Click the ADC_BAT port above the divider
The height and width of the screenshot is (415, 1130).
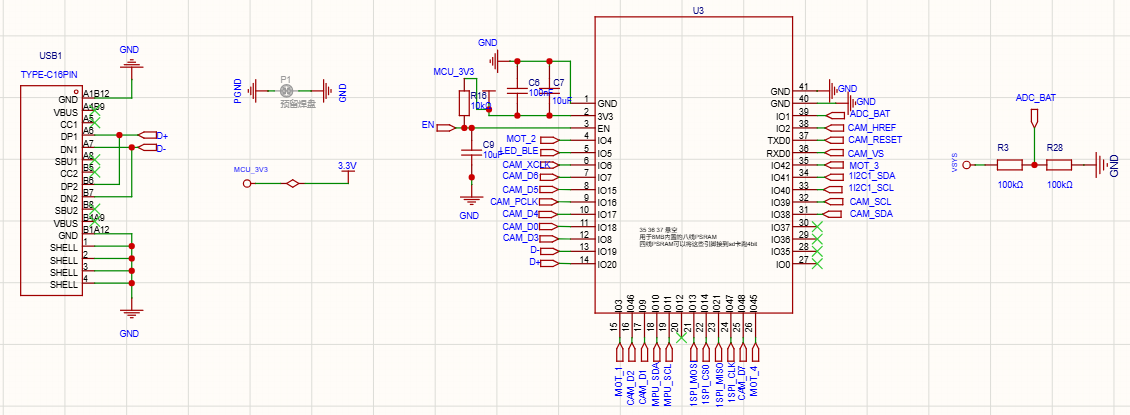[x=1035, y=119]
